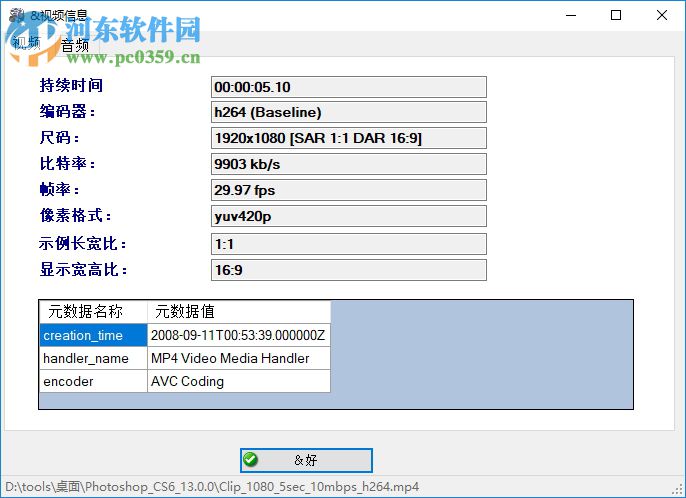Click the 比特率 label
Image resolution: width=686 pixels, height=498 pixels.
[67, 164]
